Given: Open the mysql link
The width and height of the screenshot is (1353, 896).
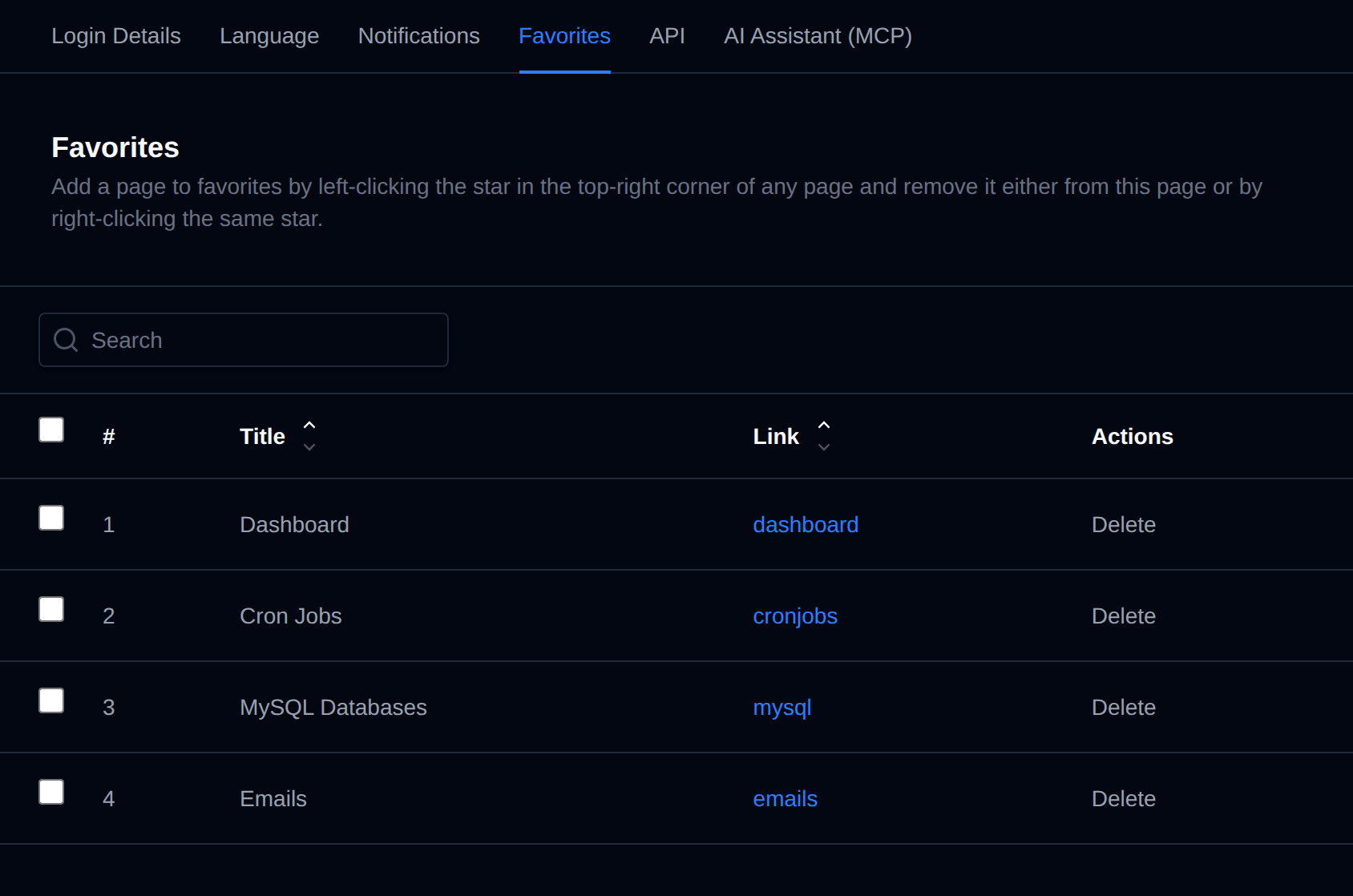Looking at the screenshot, I should click(782, 708).
